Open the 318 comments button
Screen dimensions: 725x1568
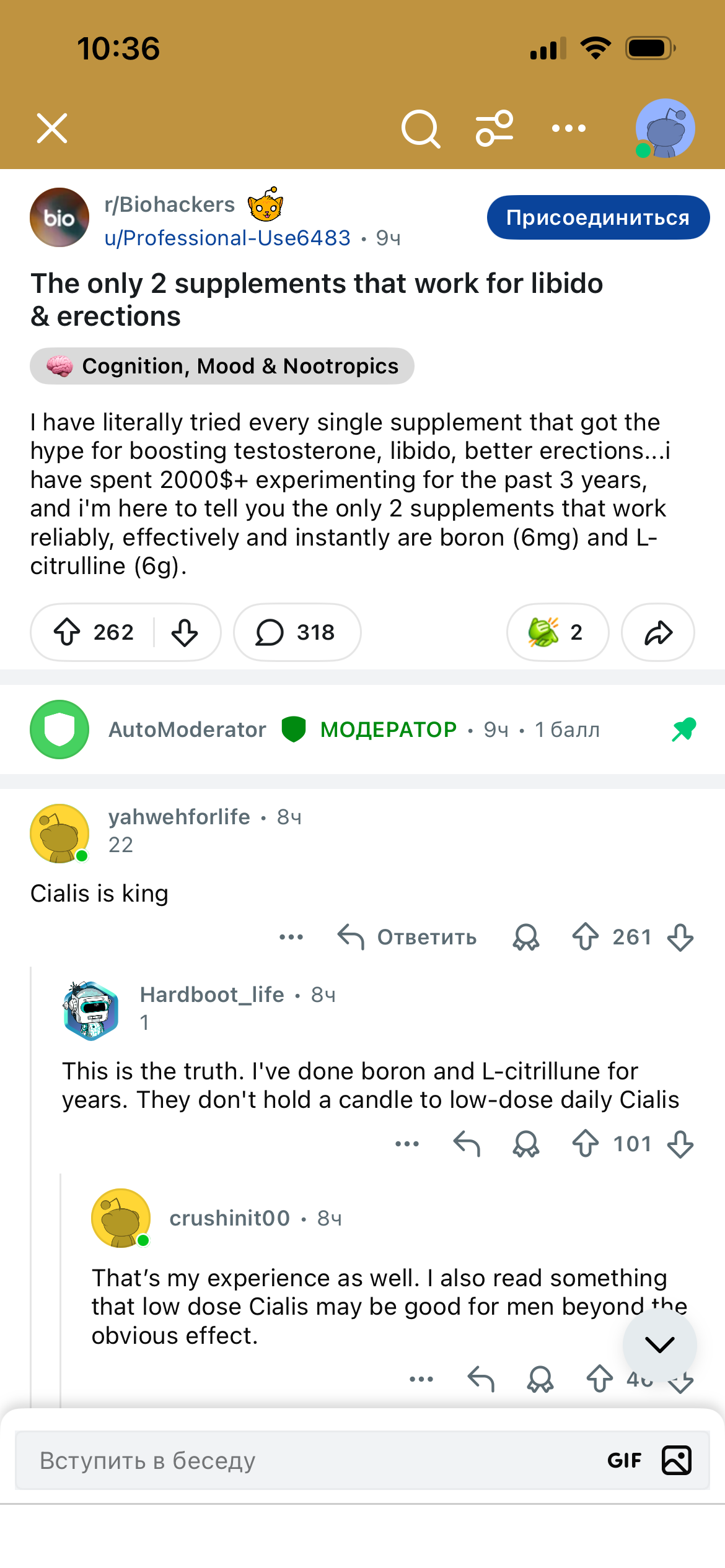click(297, 632)
